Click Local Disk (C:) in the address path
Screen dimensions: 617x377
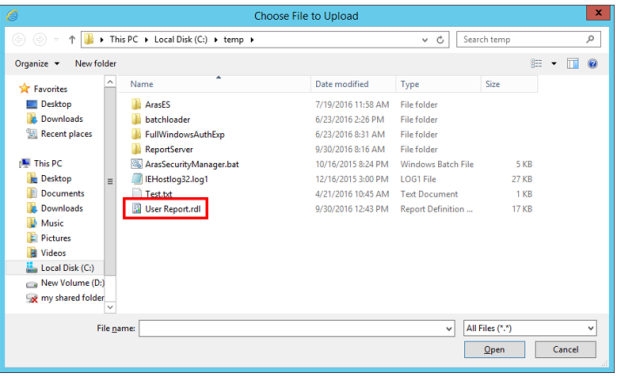181,39
